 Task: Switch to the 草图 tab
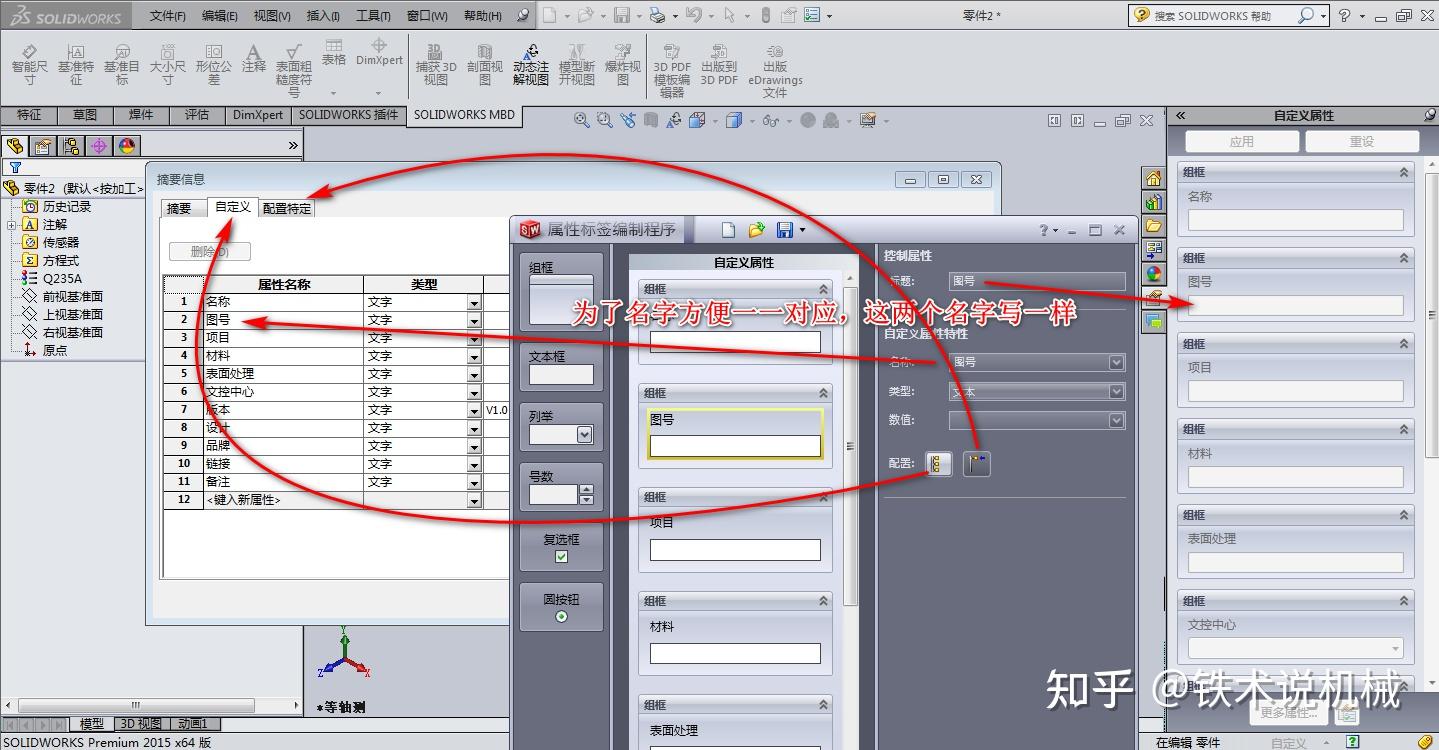click(x=85, y=115)
